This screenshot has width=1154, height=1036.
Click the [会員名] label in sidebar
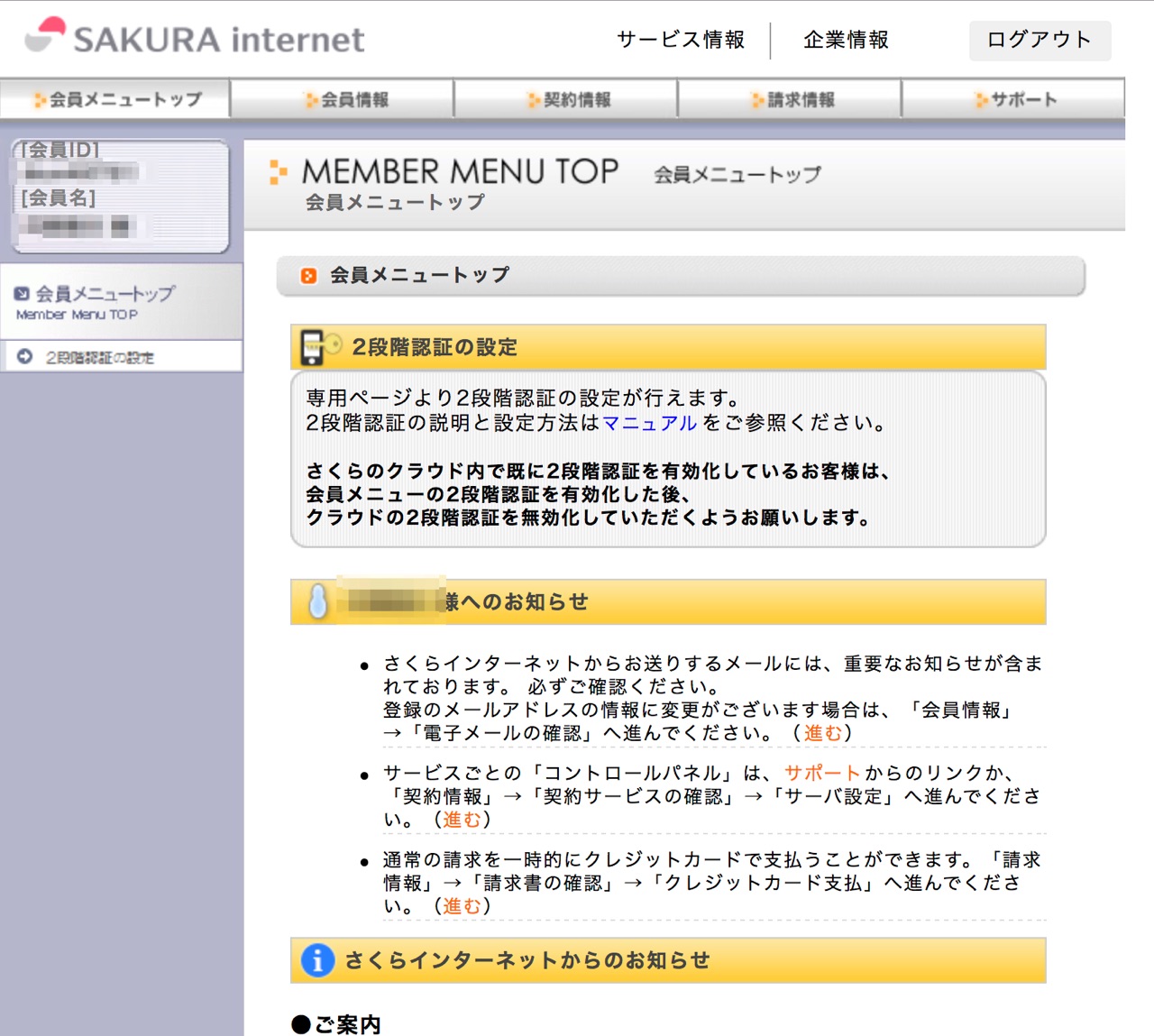click(x=59, y=197)
